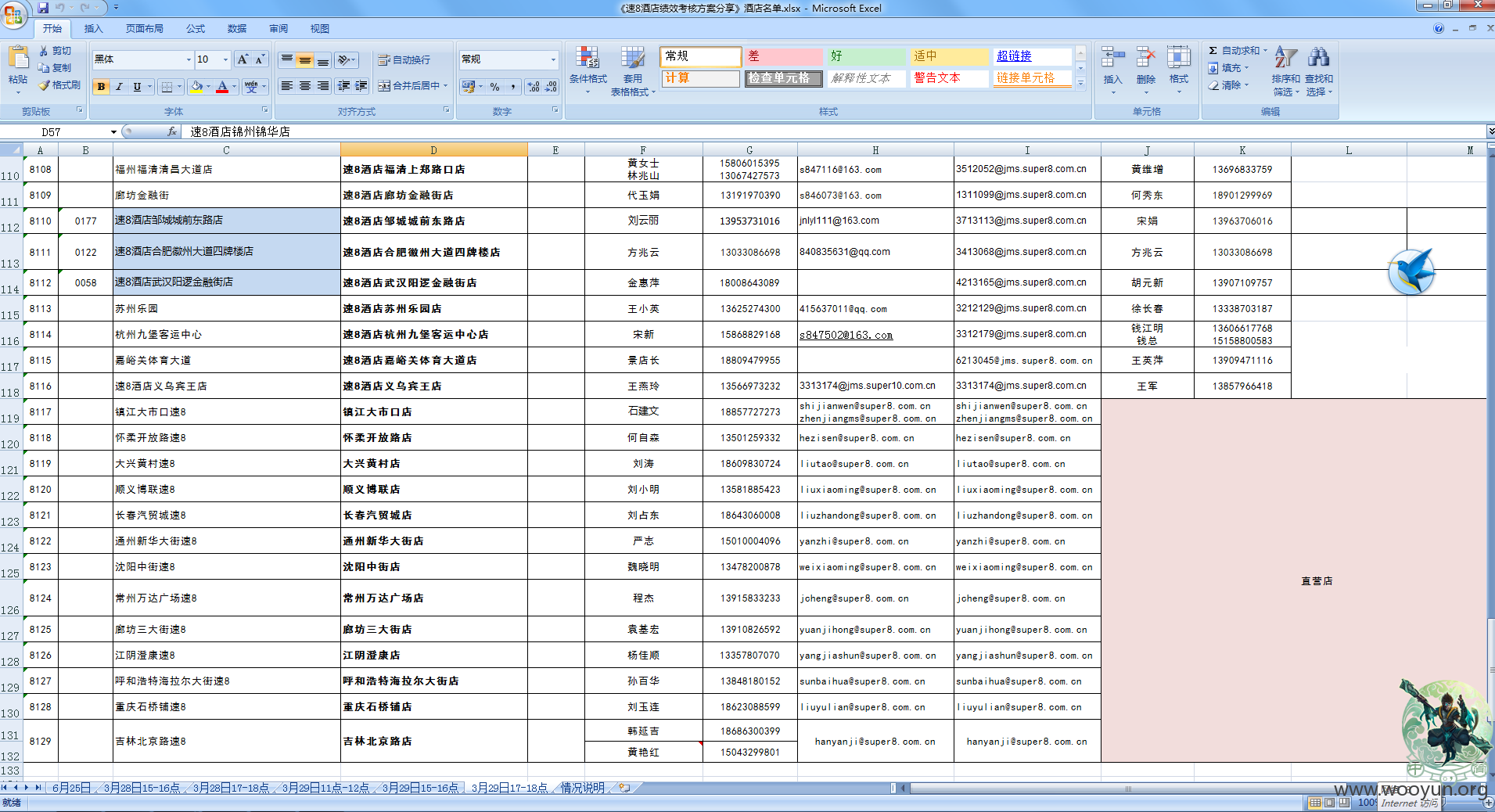Toggle Italic formatting

119,87
